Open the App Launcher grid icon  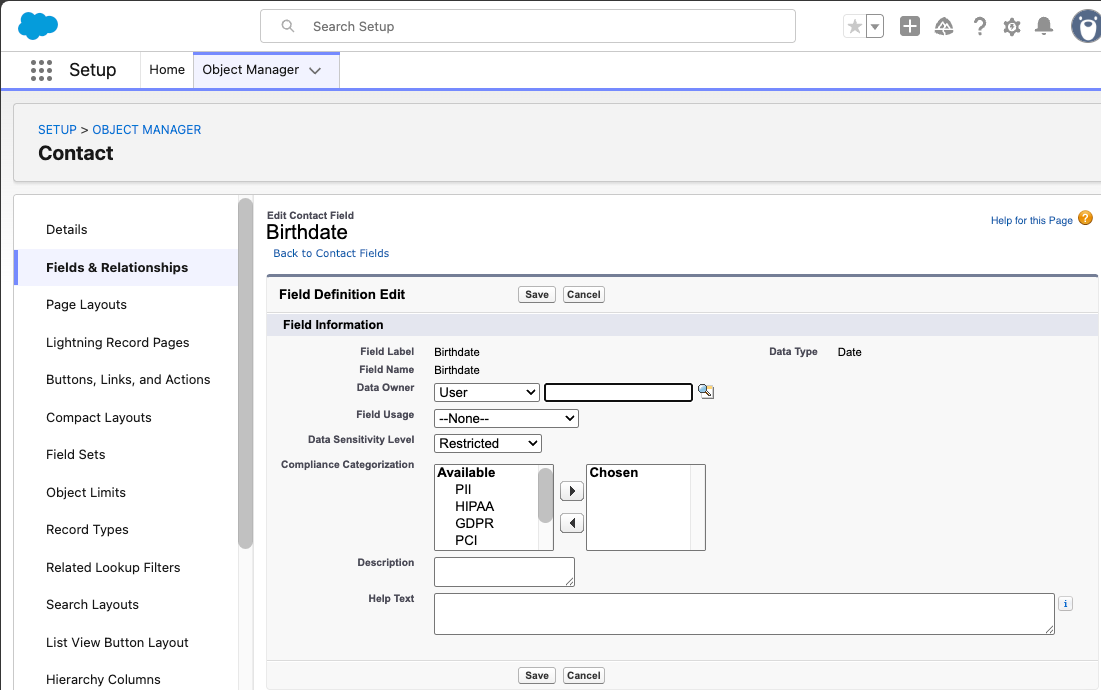coord(41,70)
